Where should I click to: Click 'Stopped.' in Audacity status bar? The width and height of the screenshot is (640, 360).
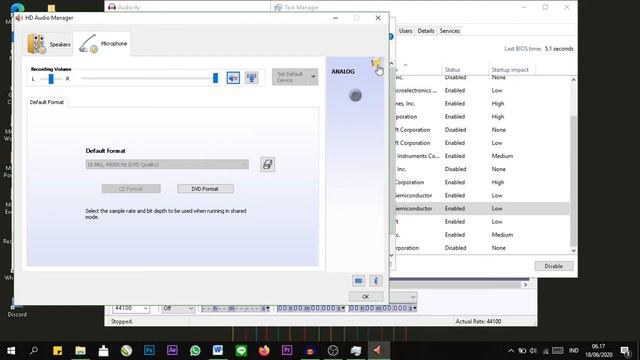tap(122, 322)
